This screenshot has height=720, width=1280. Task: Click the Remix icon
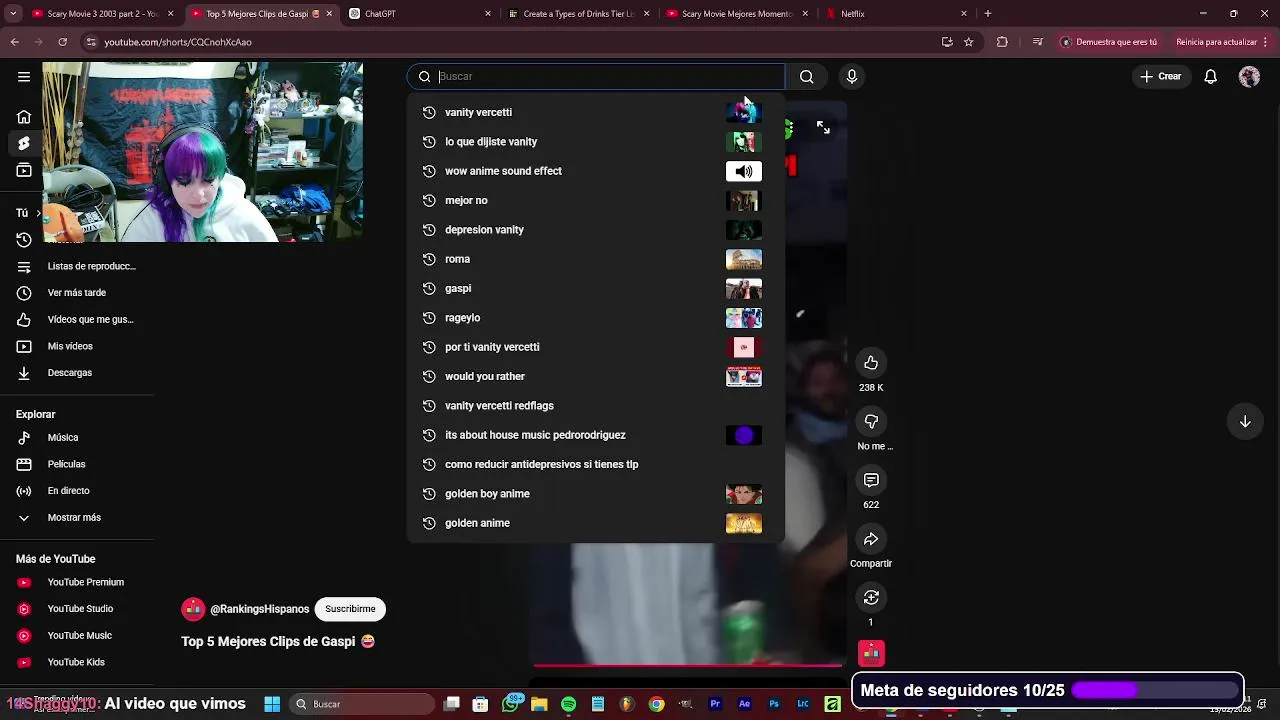pos(871,597)
